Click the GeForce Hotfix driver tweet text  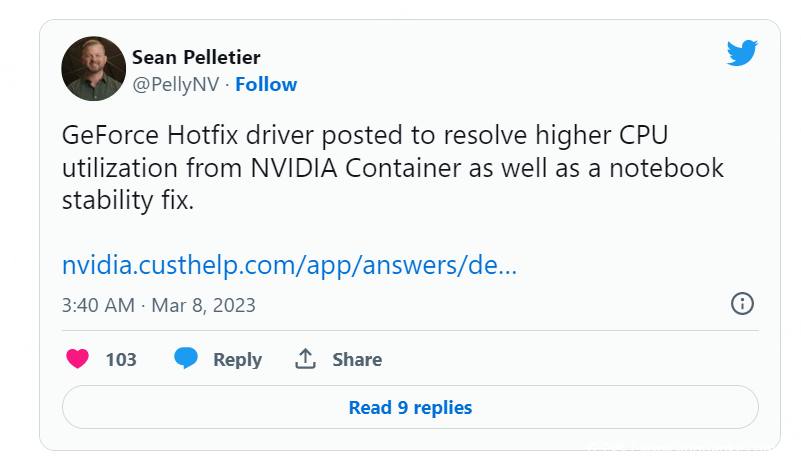click(x=393, y=168)
